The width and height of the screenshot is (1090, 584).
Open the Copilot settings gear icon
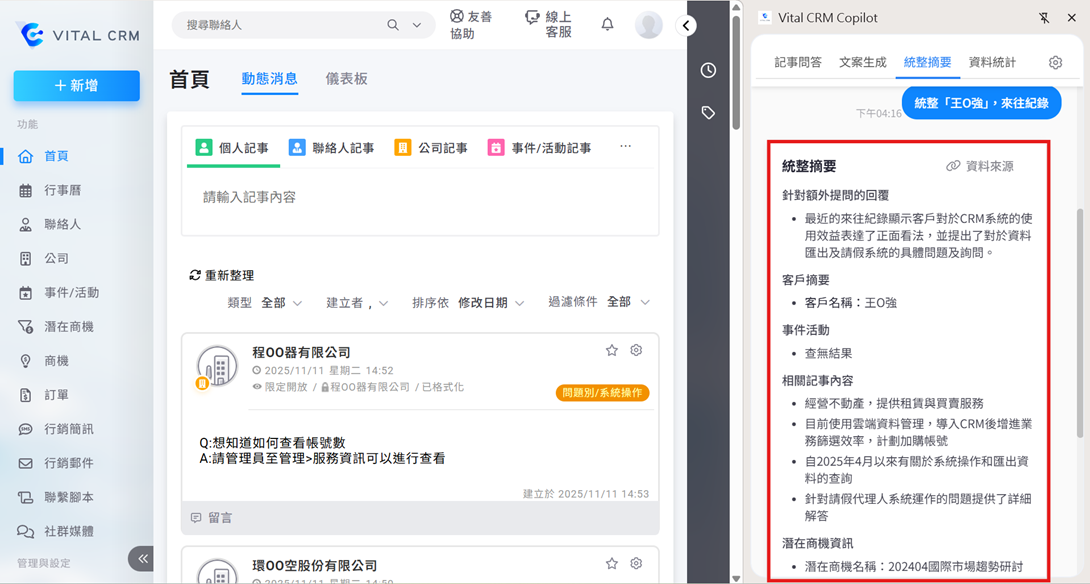pos(1055,63)
